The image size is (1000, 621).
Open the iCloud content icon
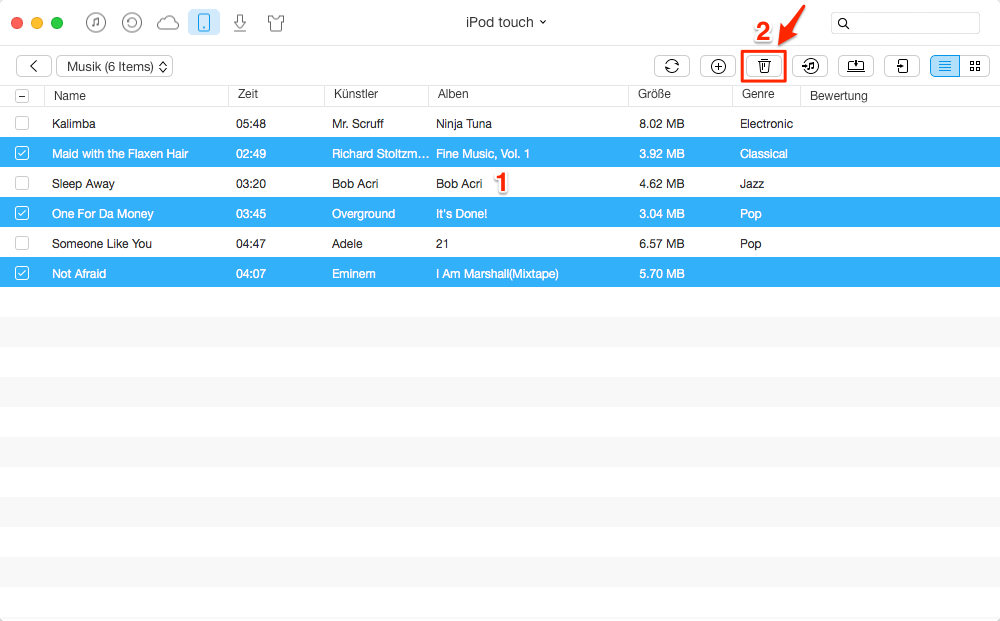[168, 23]
